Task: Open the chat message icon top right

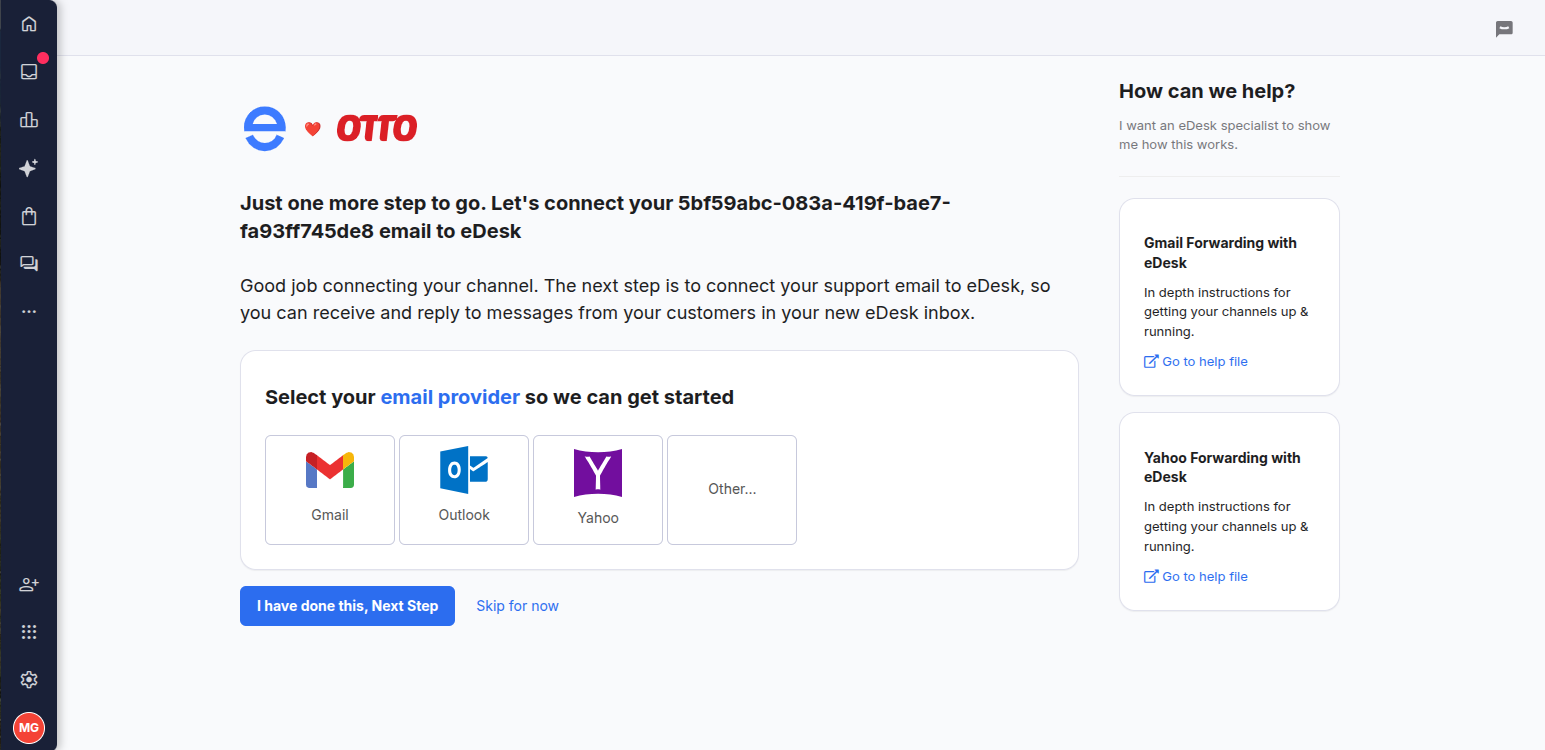Action: pos(1504,29)
